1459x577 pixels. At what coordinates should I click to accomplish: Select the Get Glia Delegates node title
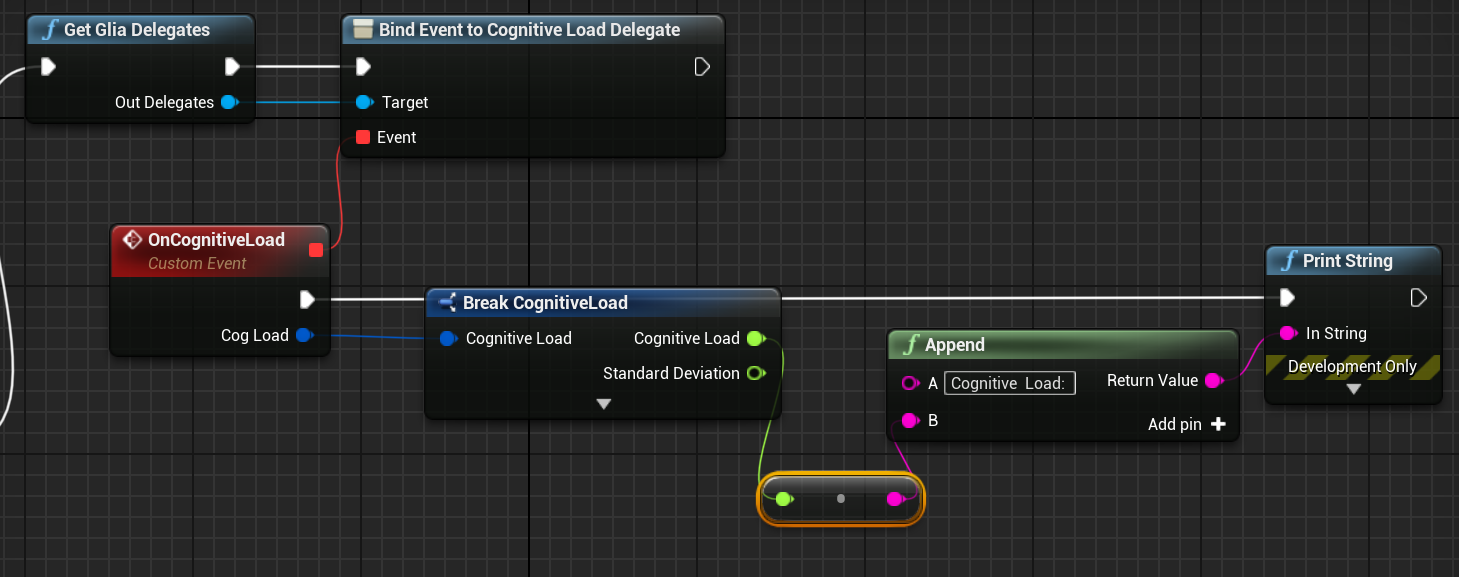tap(137, 30)
